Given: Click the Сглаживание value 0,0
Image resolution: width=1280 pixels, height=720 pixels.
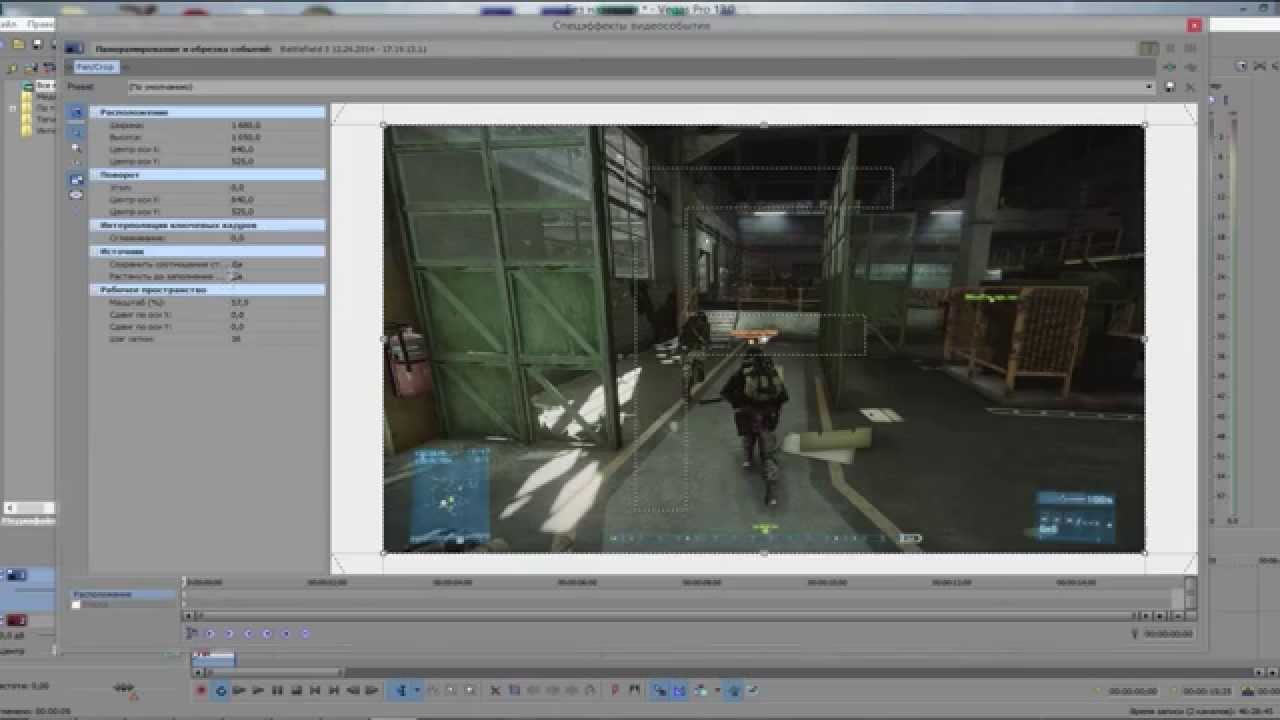Looking at the screenshot, I should pos(237,238).
